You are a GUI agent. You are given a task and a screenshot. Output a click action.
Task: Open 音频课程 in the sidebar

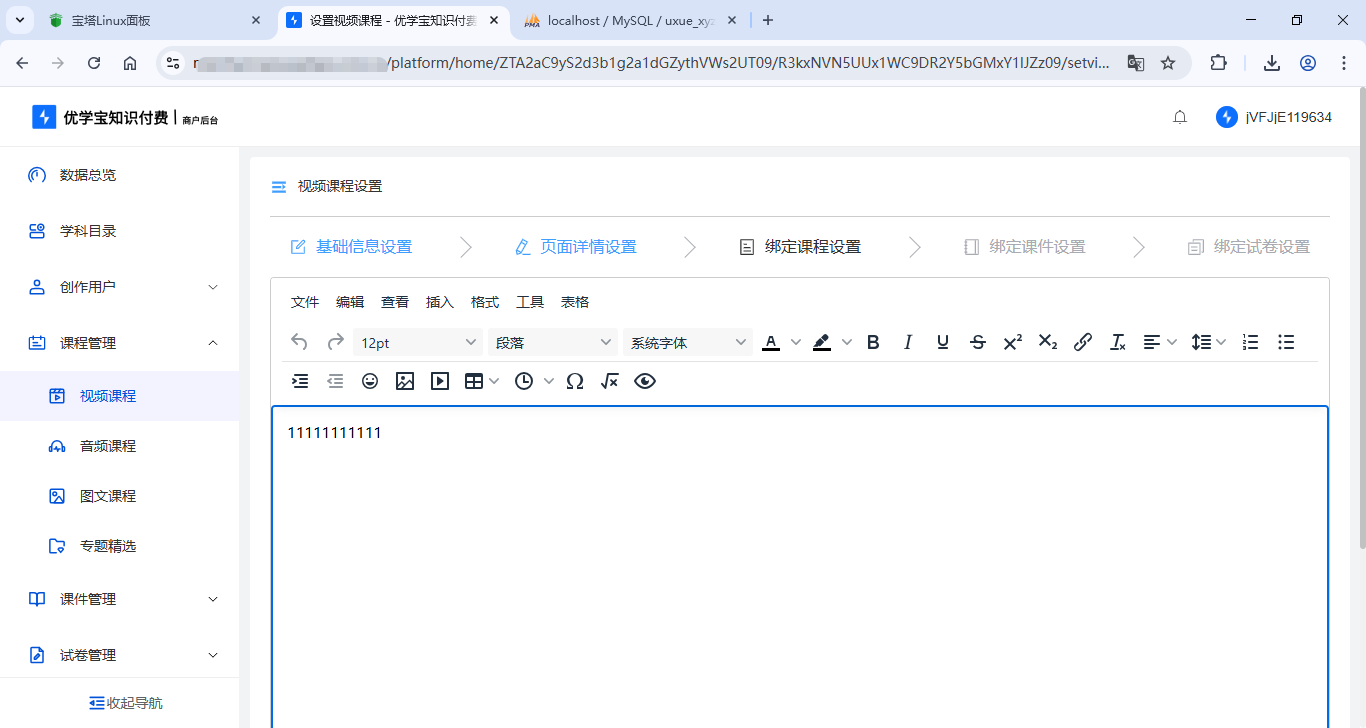109,445
